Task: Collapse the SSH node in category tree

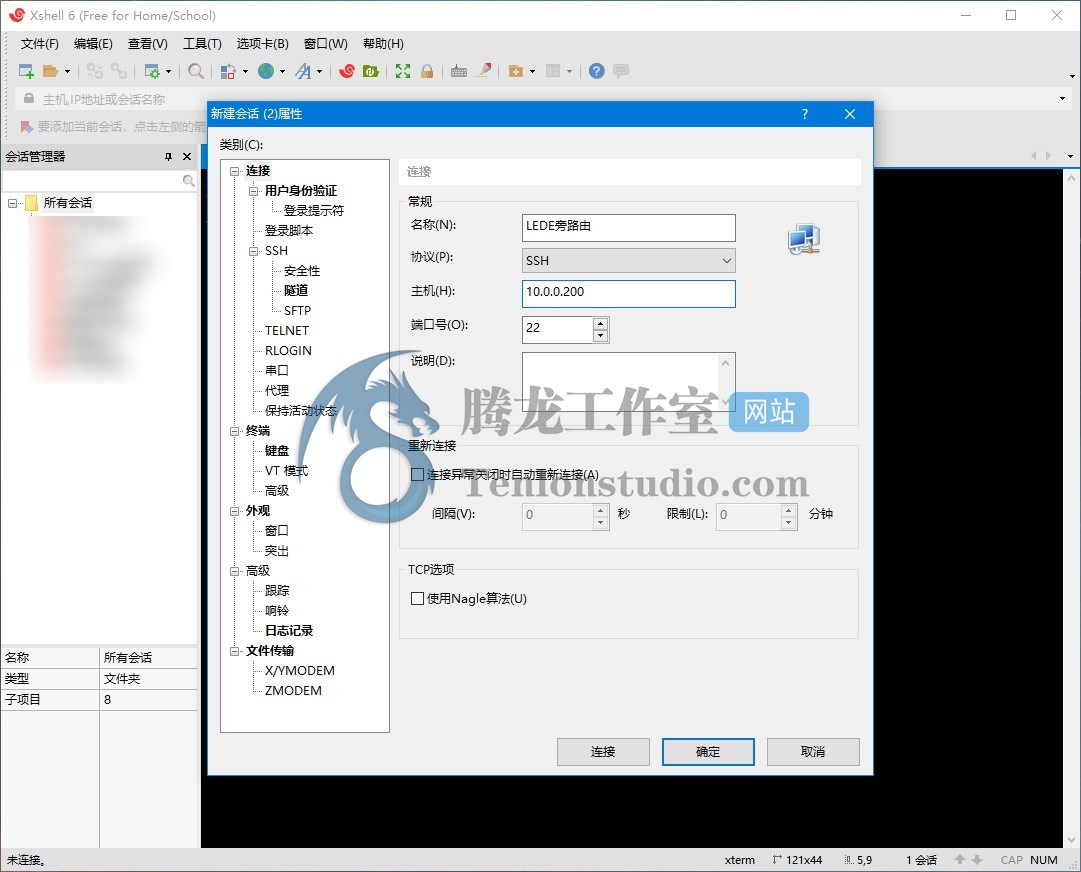Action: (254, 251)
